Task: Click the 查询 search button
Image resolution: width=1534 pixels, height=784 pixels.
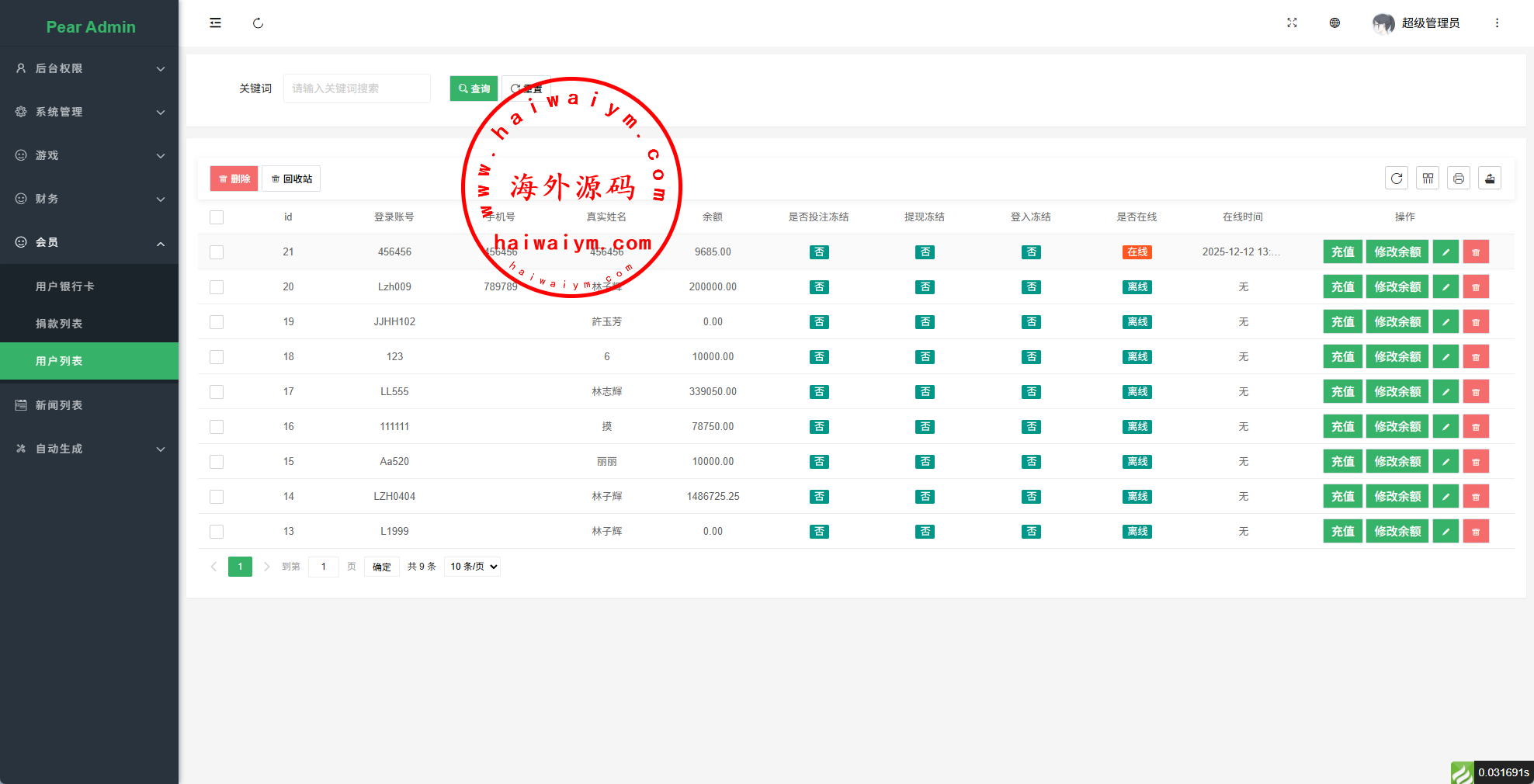Action: coord(474,88)
